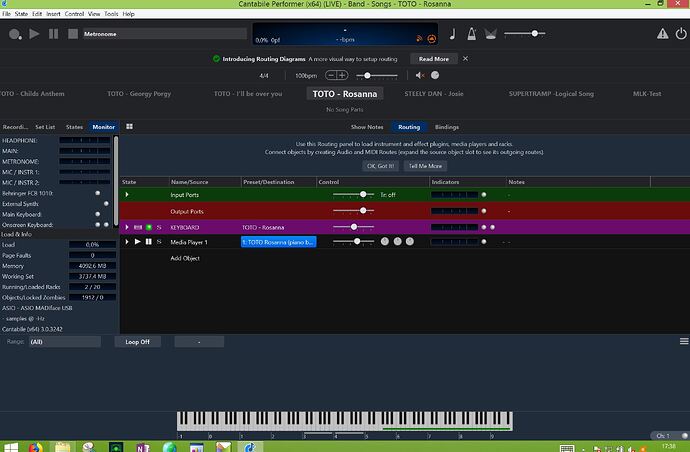Click the Record button in the transport
This screenshot has width=690, height=452.
click(x=15, y=34)
